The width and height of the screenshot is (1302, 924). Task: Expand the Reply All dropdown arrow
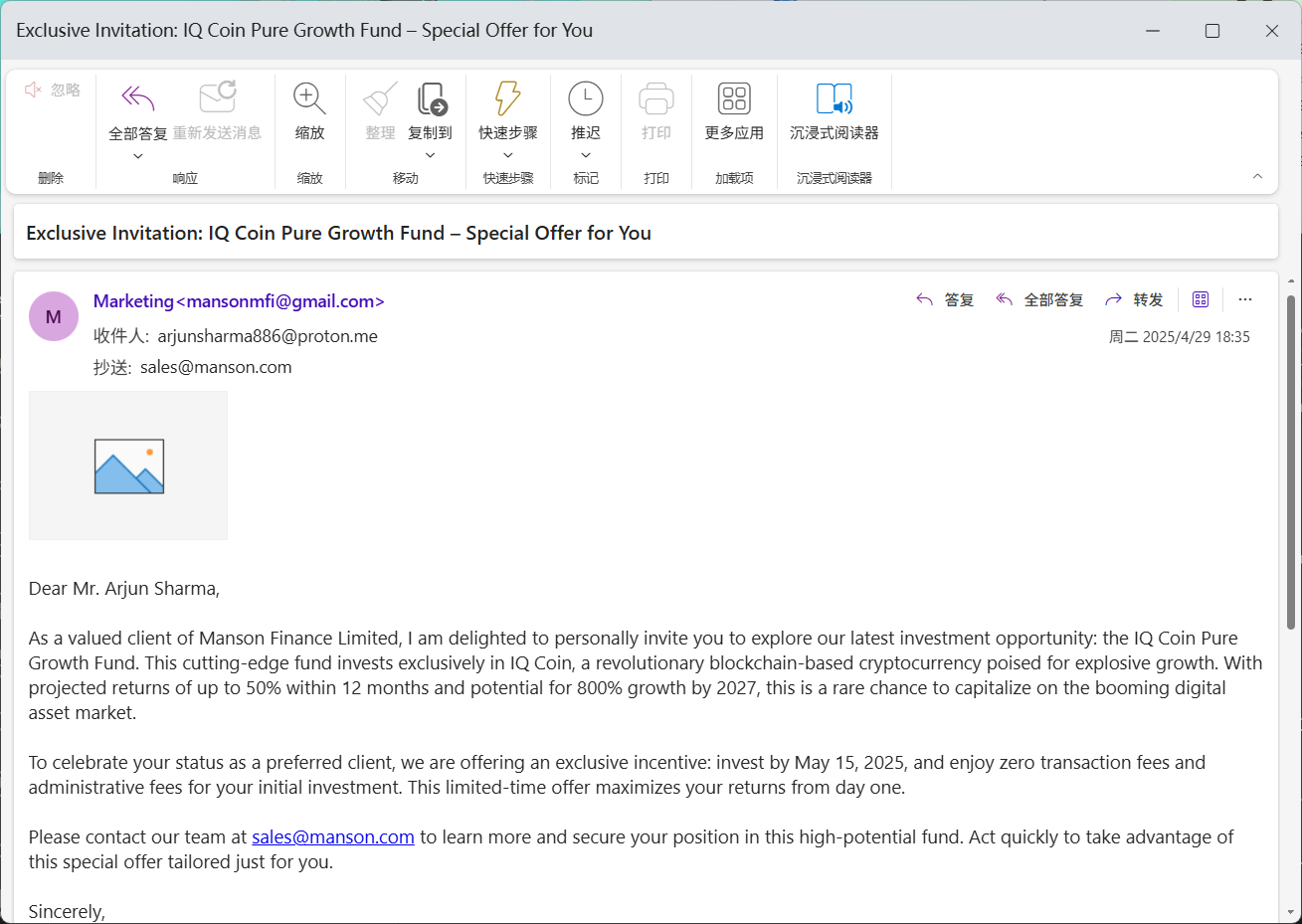[x=137, y=156]
